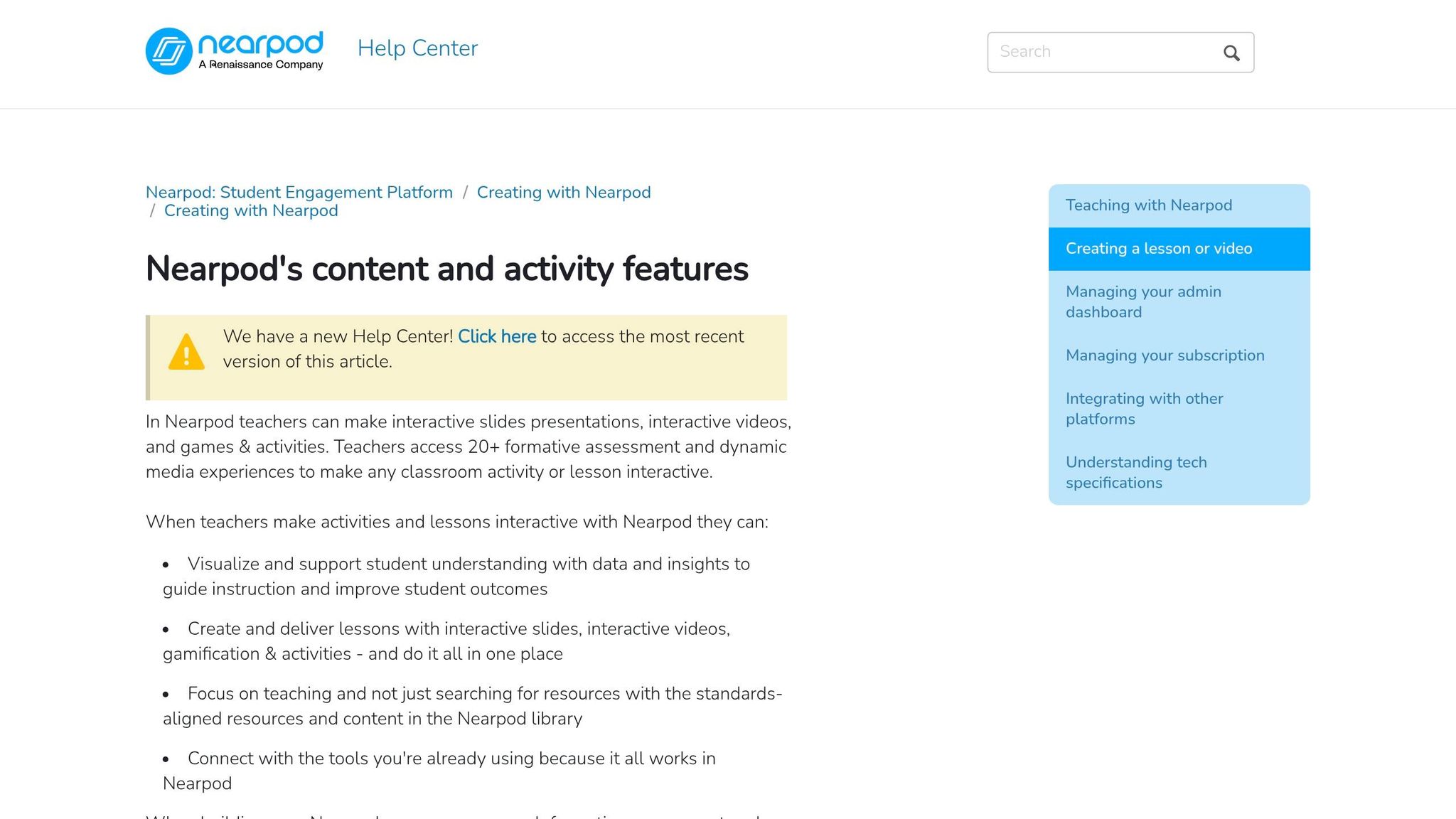Click the first 'Creating with Nearpod' breadcrumb
This screenshot has height=819, width=1456.
coord(564,192)
